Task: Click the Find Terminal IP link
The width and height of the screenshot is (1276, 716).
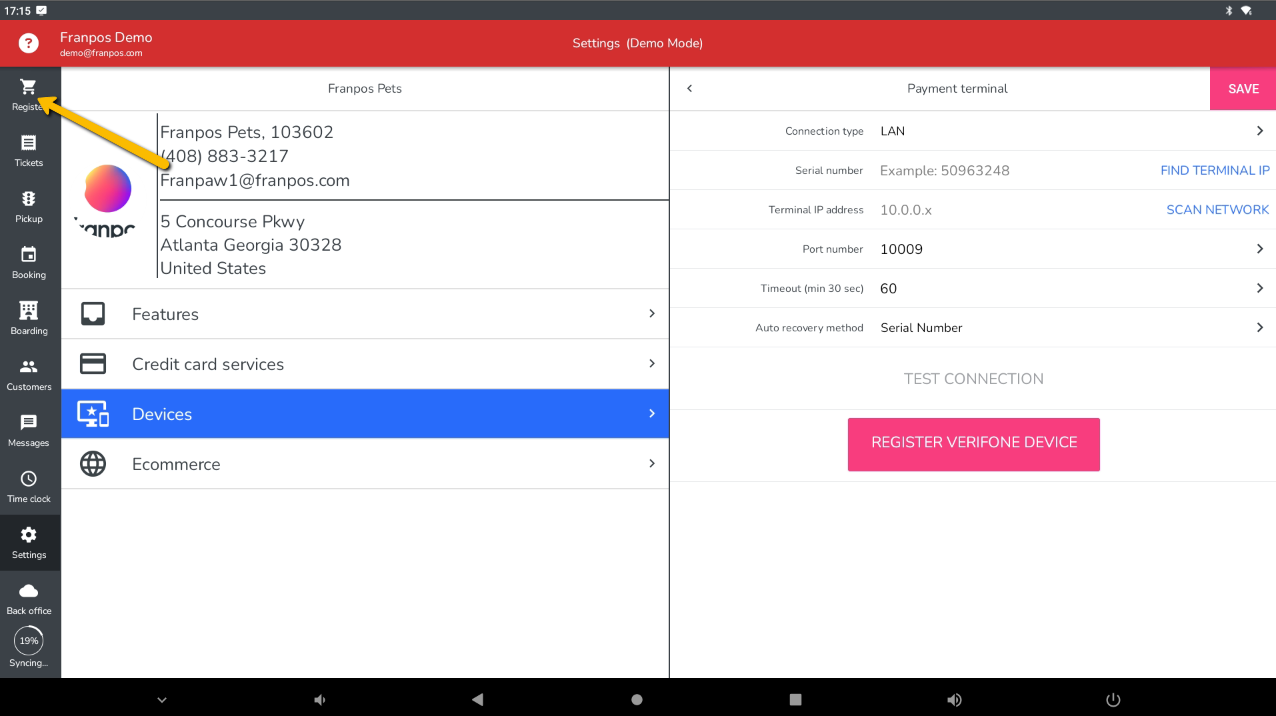Action: pyautogui.click(x=1214, y=171)
